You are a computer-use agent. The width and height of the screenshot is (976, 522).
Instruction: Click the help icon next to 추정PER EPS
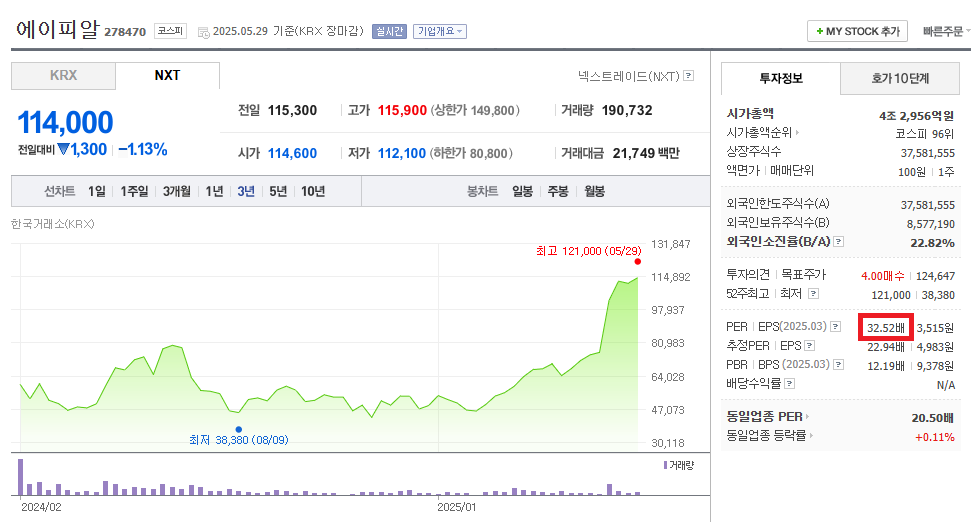click(x=809, y=346)
